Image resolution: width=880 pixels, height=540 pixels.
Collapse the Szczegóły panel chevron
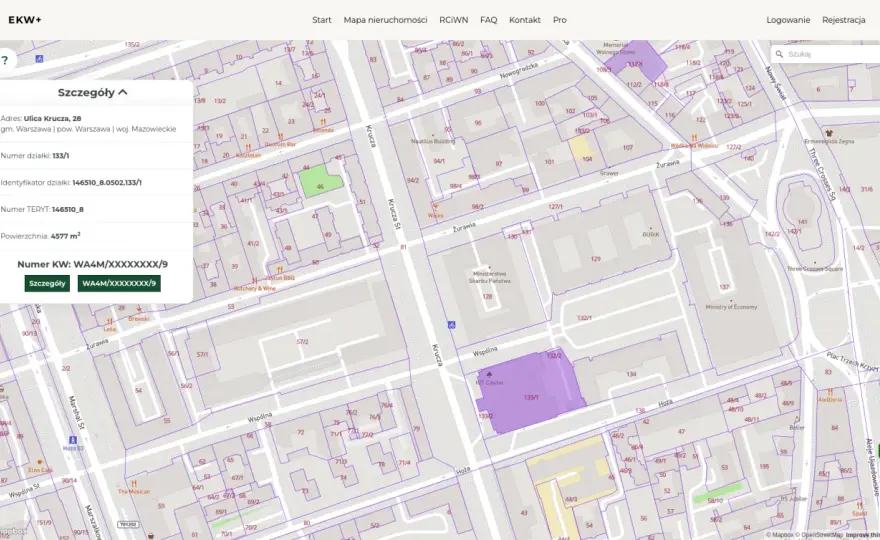pyautogui.click(x=123, y=92)
